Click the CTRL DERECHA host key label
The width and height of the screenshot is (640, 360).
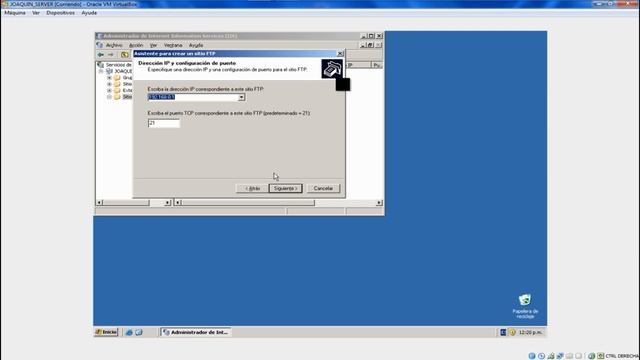click(x=622, y=356)
